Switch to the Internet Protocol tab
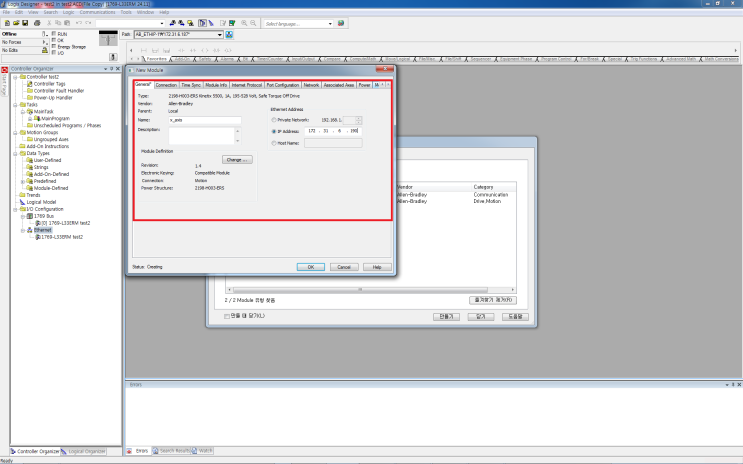Screen dimensions: 743x464 (x=247, y=85)
